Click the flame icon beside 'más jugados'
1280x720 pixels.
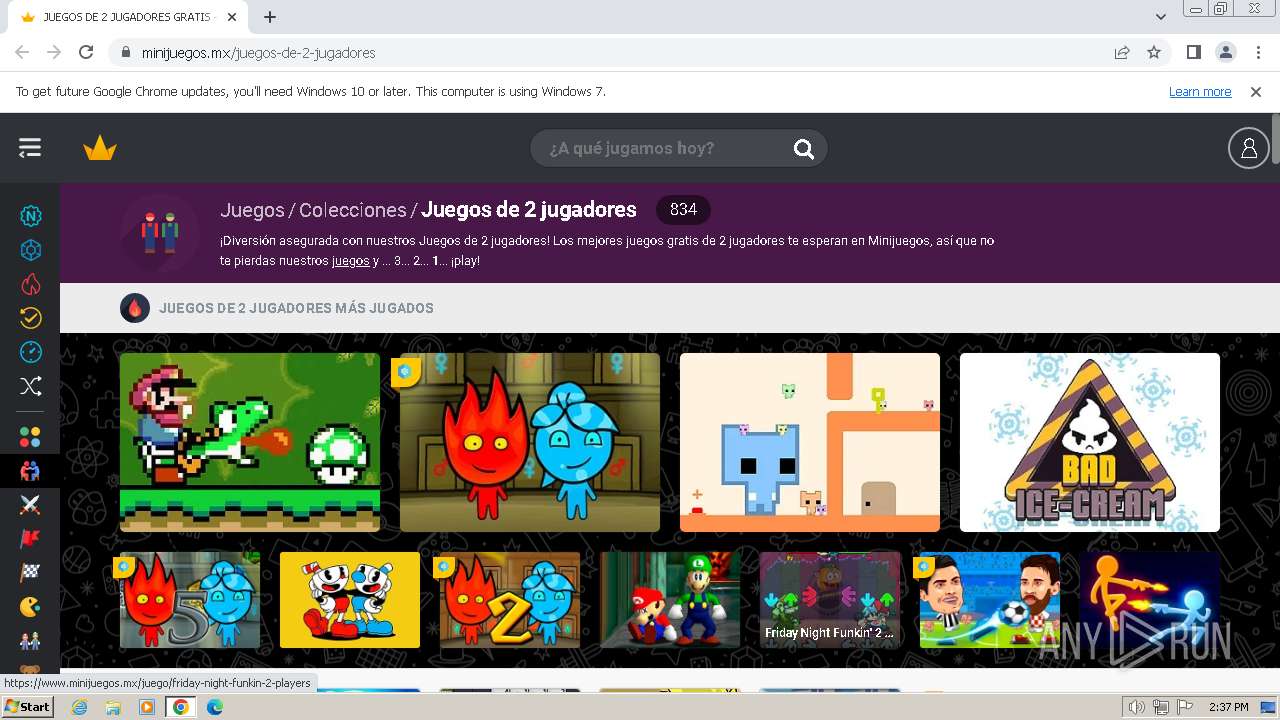135,308
